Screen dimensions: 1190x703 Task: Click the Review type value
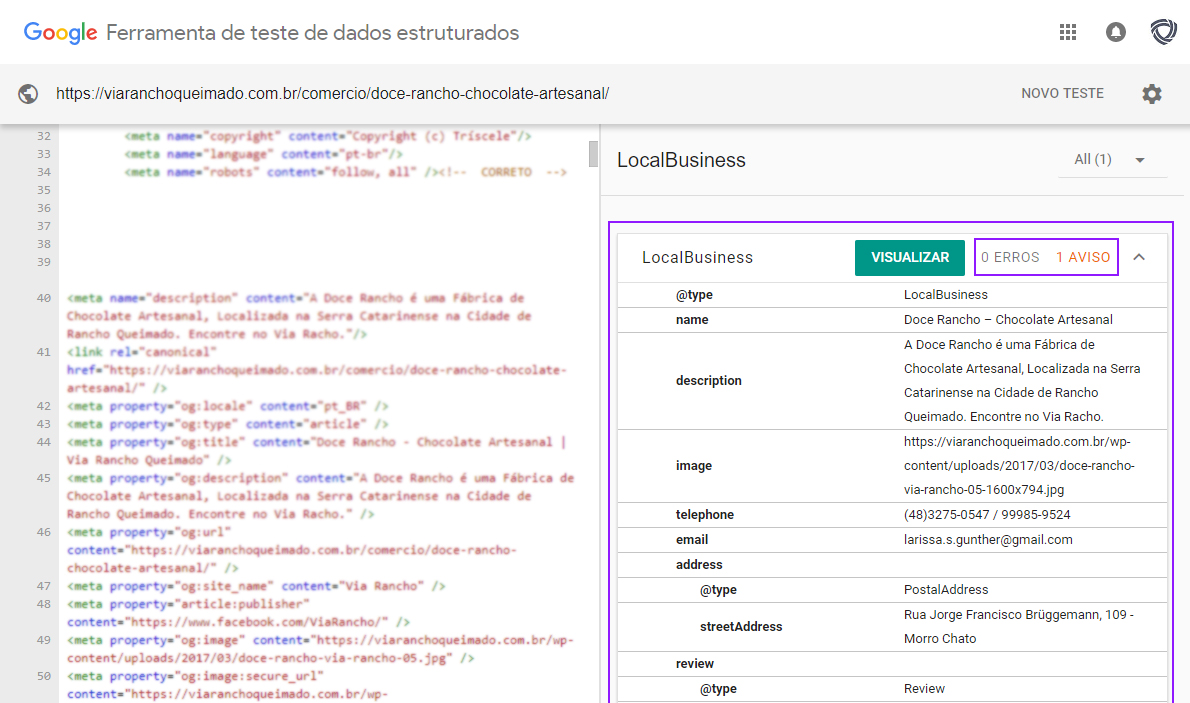coord(924,689)
